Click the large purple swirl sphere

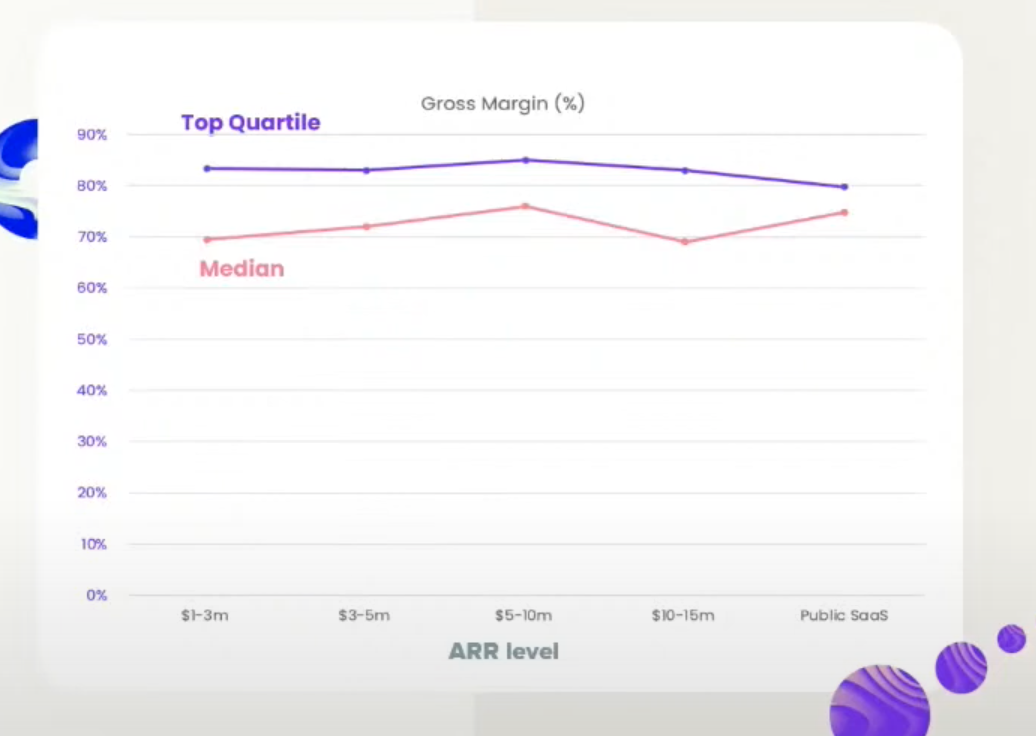[880, 702]
